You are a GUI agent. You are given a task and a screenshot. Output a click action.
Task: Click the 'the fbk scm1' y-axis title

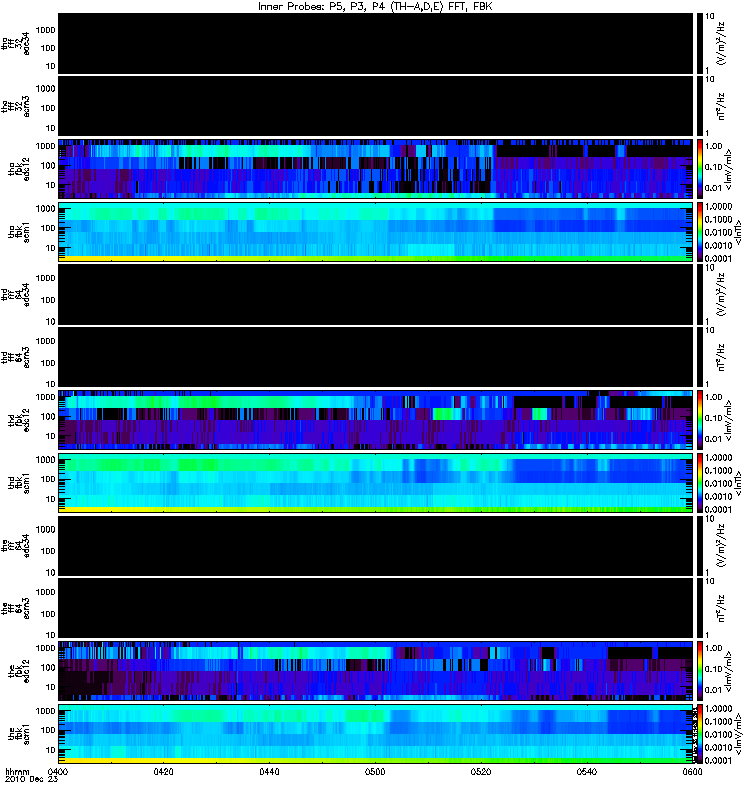(x=19, y=734)
